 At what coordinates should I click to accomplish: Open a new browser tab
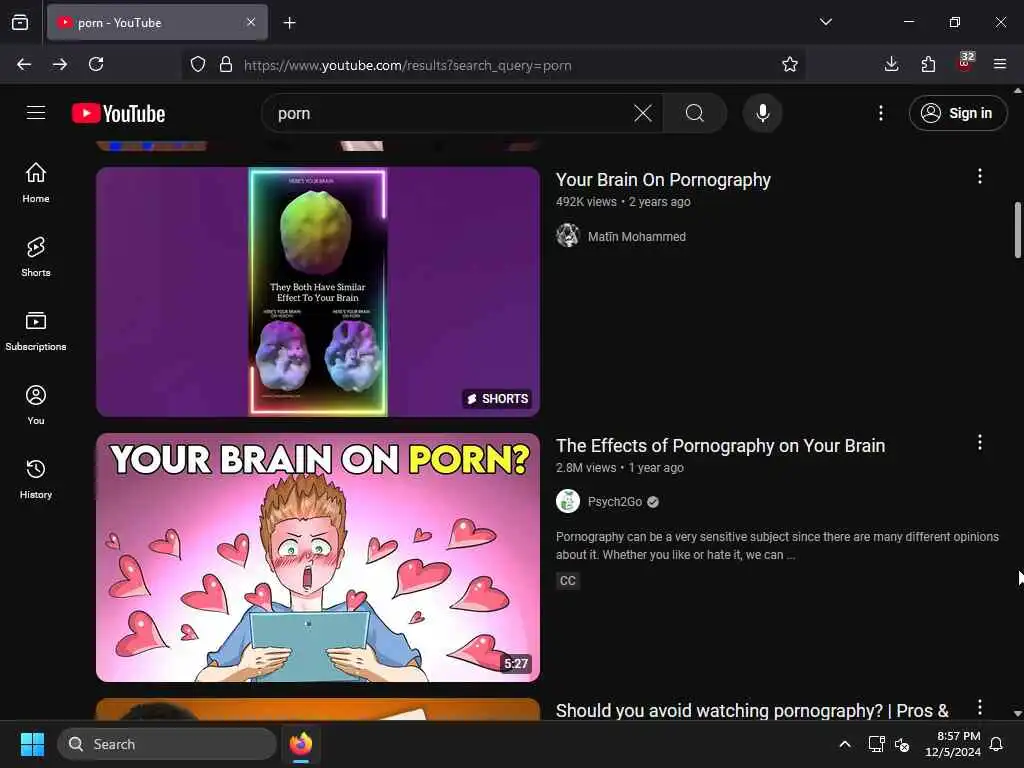tap(289, 23)
